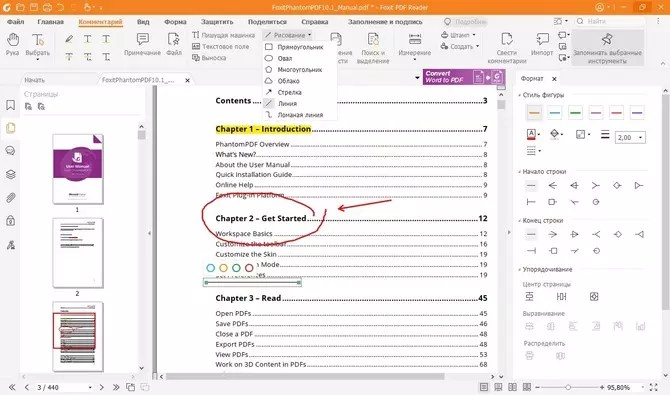Screen dimensions: 670x395
Task: Go to the next page arrow
Action: click(x=101, y=387)
